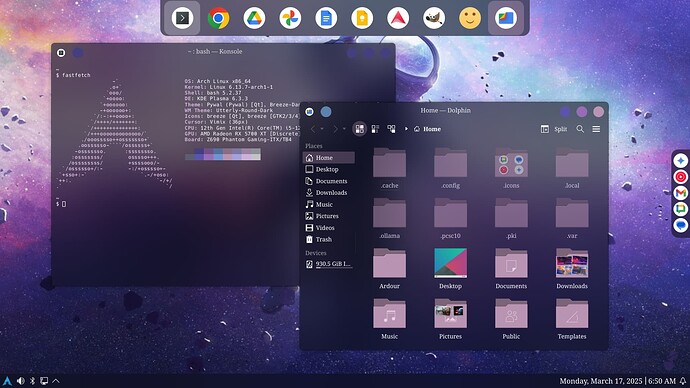This screenshot has width=690, height=388.
Task: Expand the back history dropdown arrow
Action: (322, 129)
